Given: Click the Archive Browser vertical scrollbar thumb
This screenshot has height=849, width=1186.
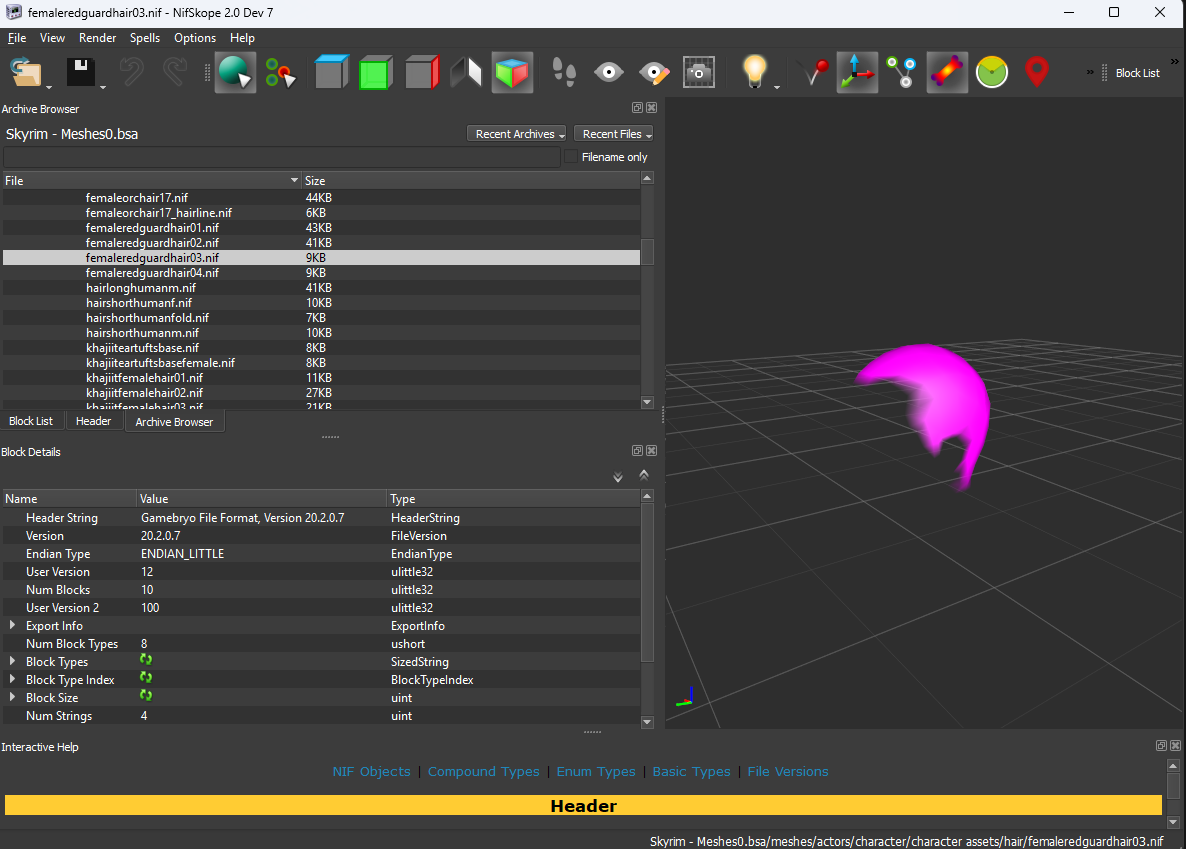Looking at the screenshot, I should 647,252.
